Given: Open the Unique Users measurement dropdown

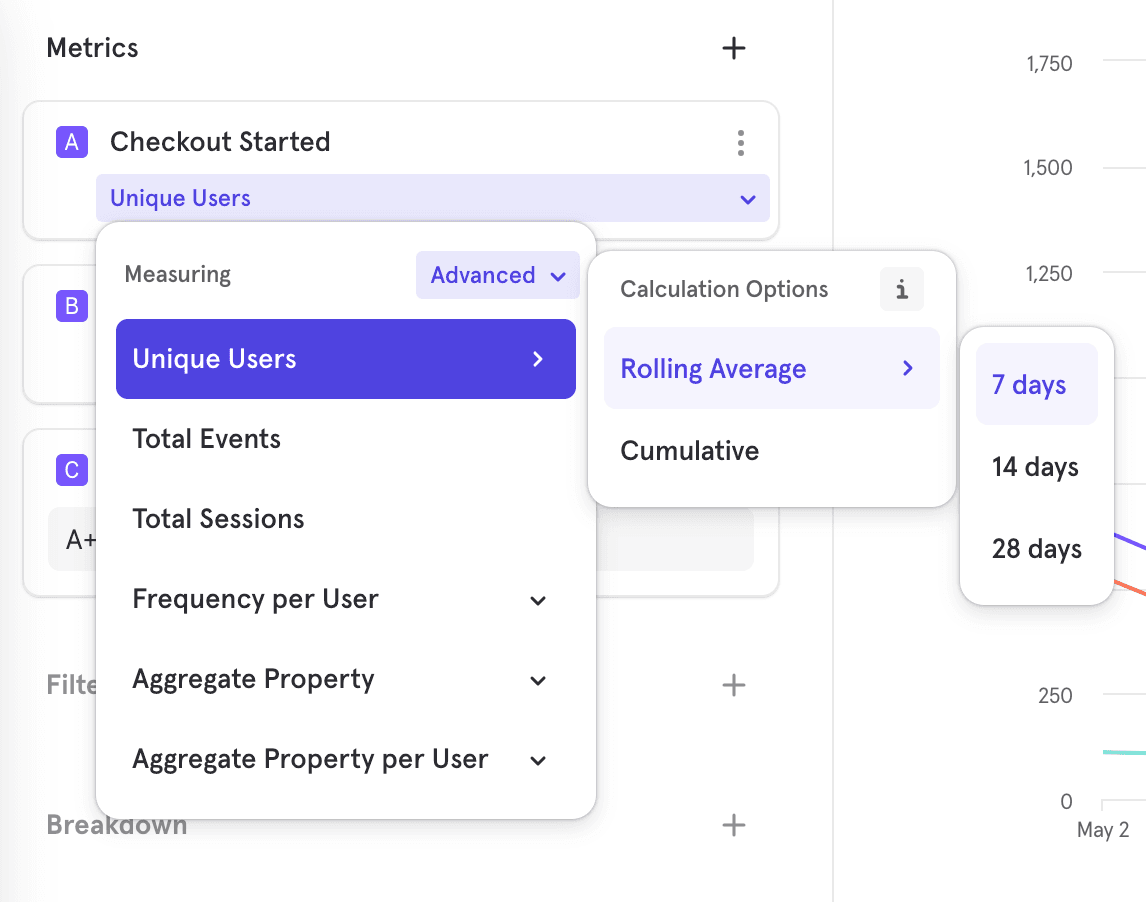Looking at the screenshot, I should (432, 198).
